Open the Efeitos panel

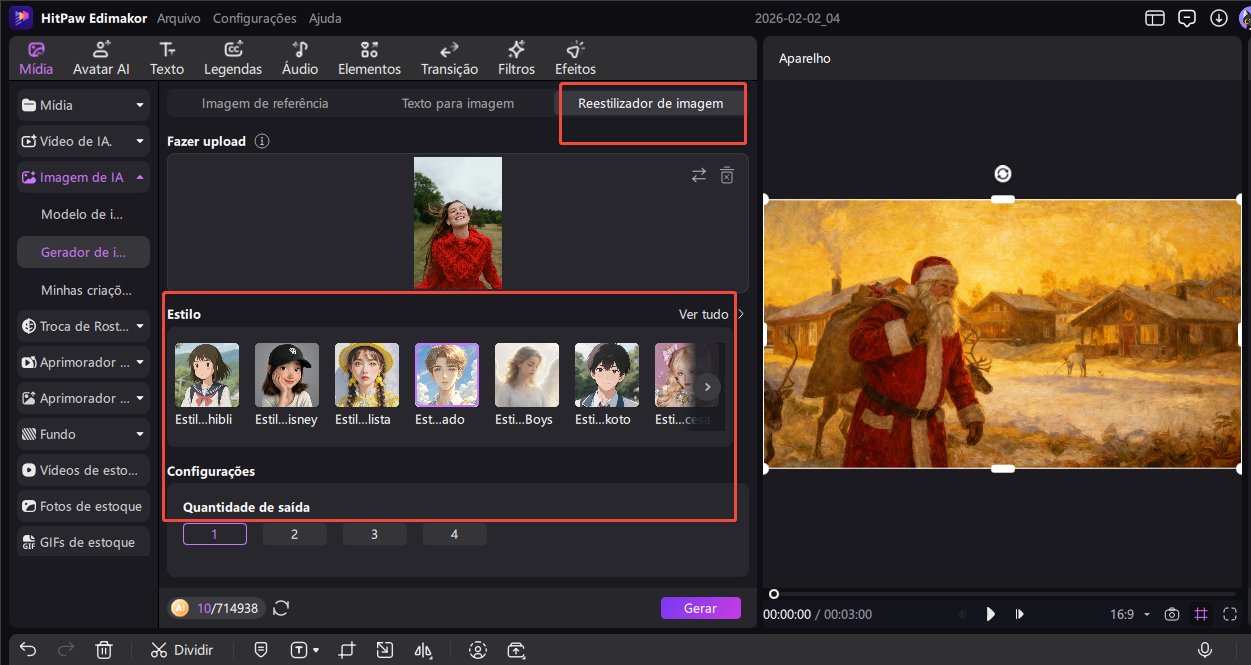click(574, 57)
